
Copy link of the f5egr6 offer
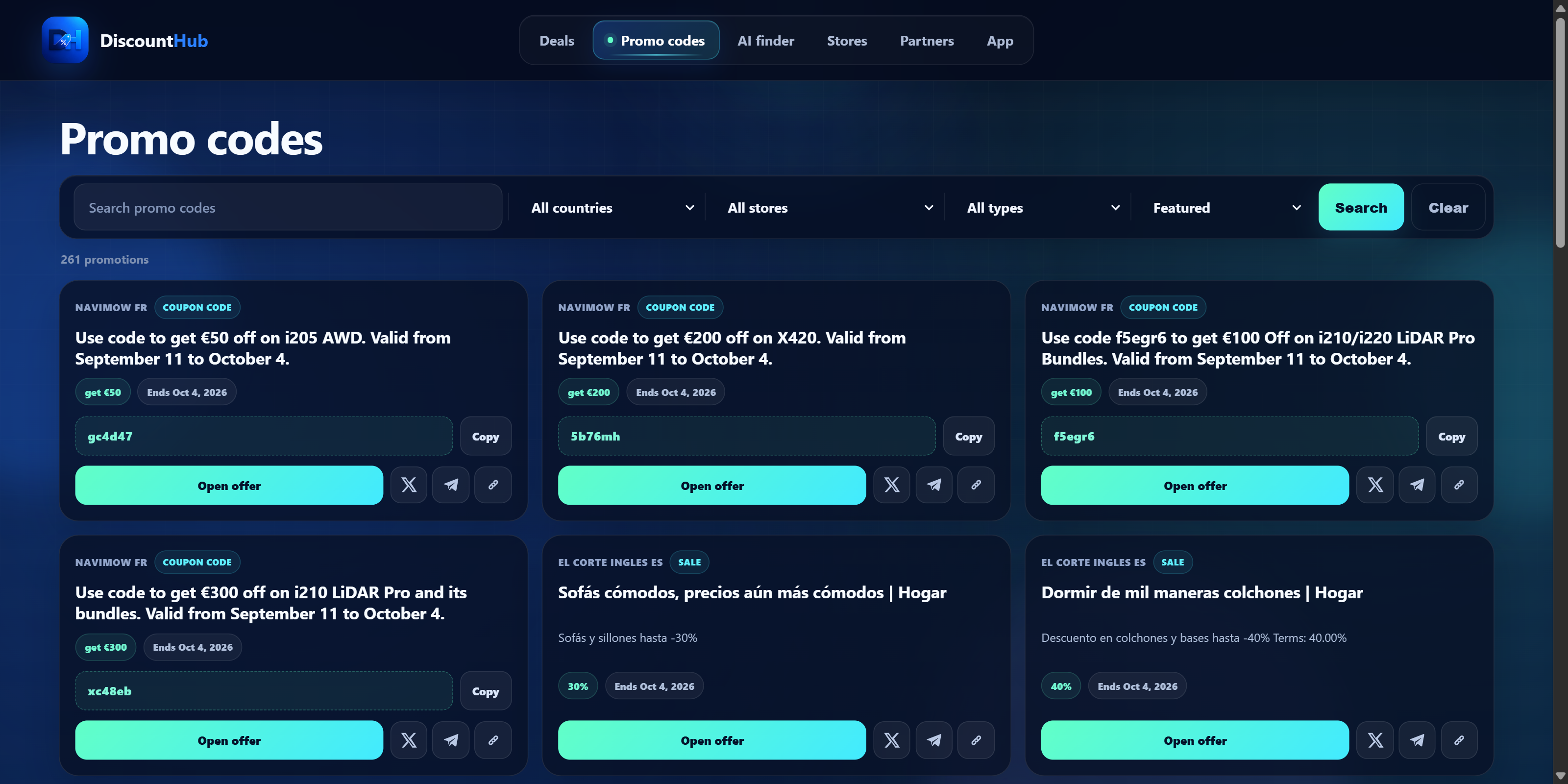[x=1459, y=485]
